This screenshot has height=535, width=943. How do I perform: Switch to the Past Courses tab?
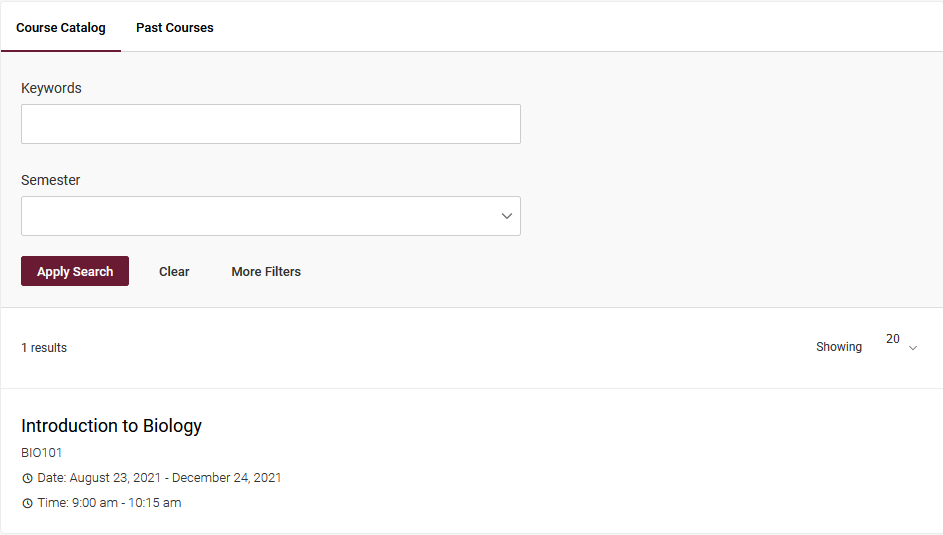pyautogui.click(x=175, y=28)
